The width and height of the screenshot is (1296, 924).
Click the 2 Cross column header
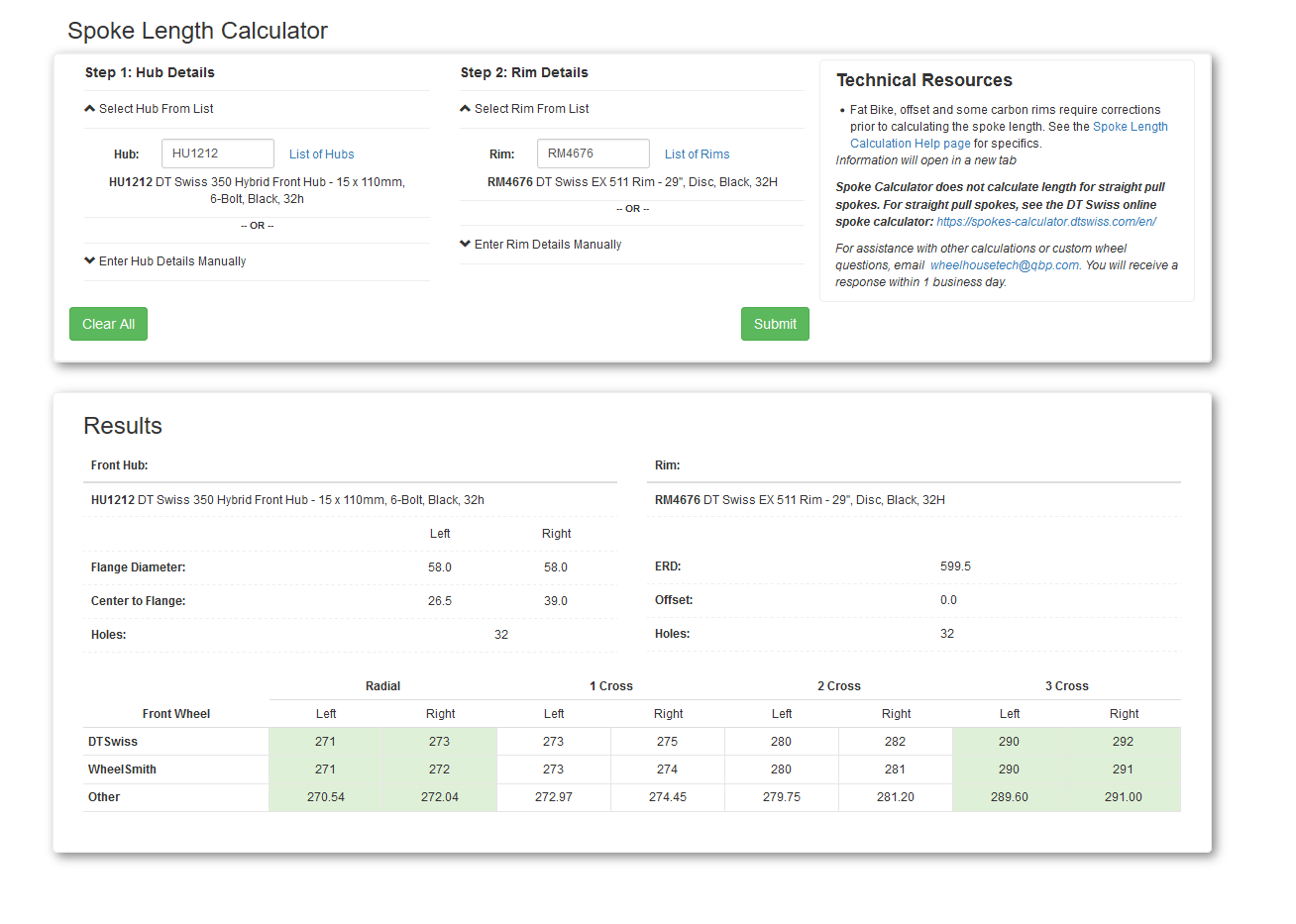tap(839, 686)
